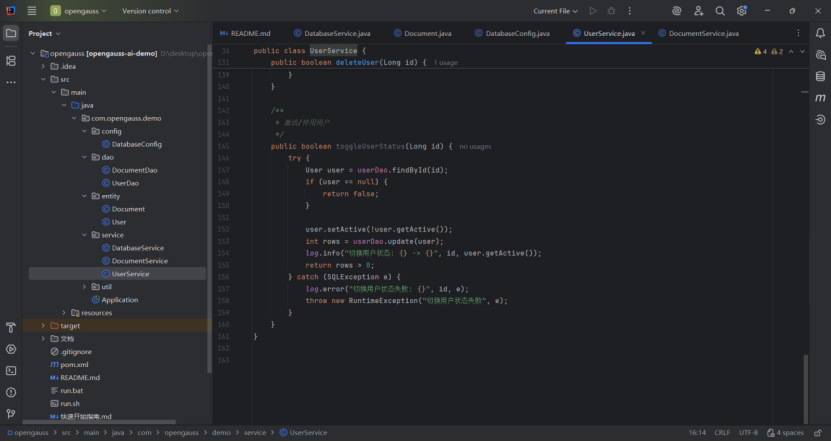This screenshot has width=831, height=442.
Task: Click the 1 usage hint for deleteUser
Action: click(445, 63)
